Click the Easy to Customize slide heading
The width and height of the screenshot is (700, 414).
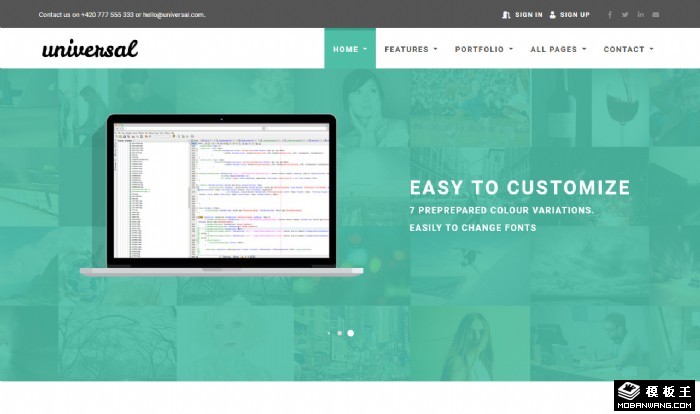click(519, 188)
